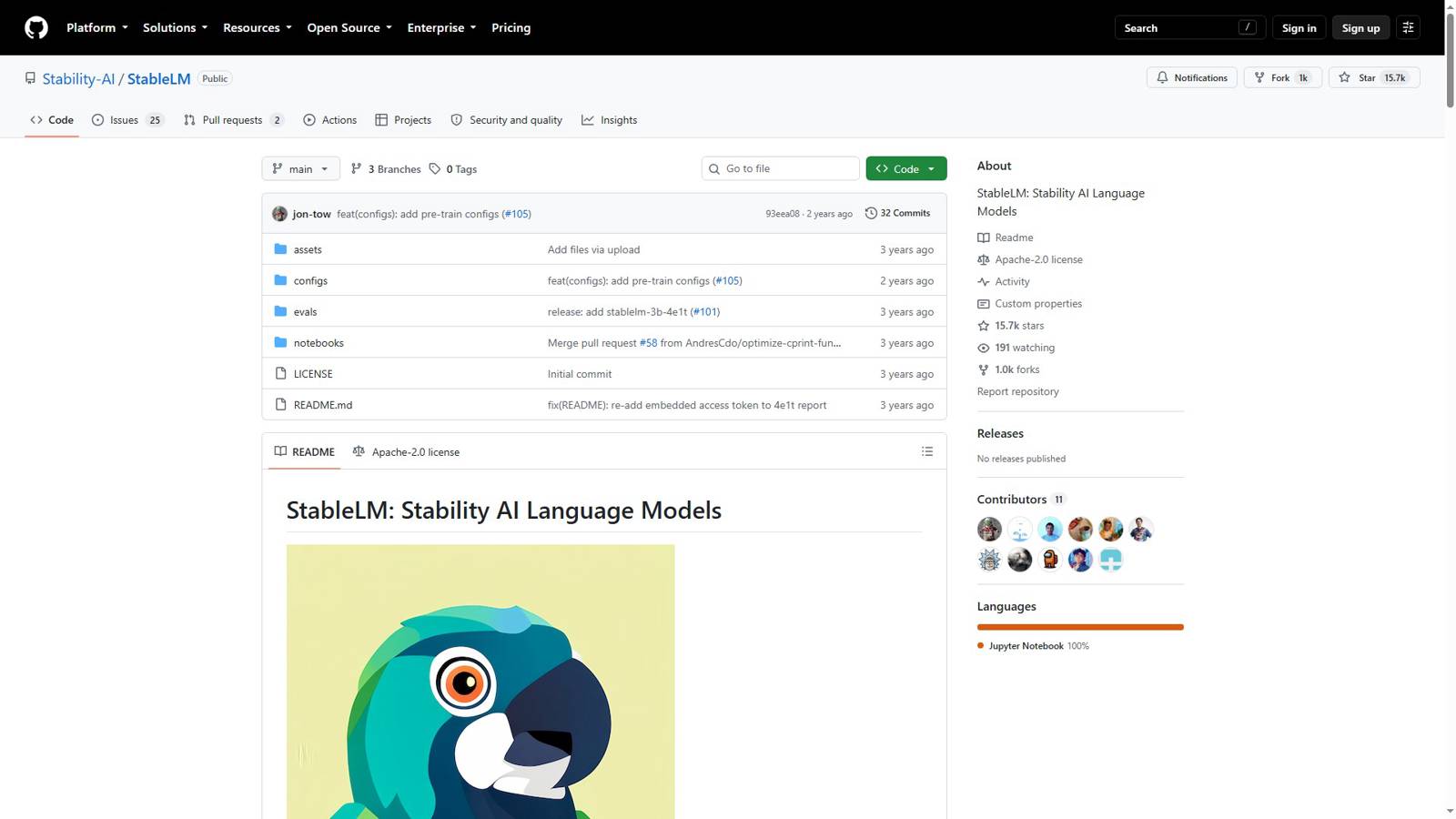This screenshot has width=1456, height=819.
Task: Click the jon-tow avatar beside the latest commit
Action: 279,214
